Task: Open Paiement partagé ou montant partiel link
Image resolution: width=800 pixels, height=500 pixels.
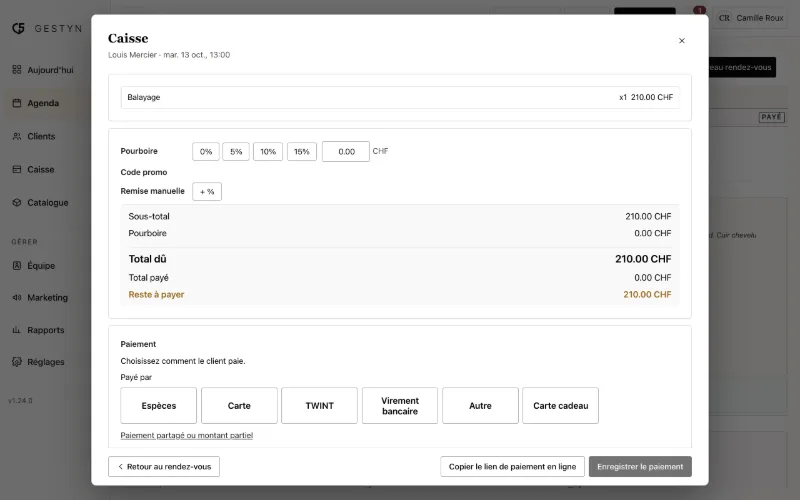Action: point(187,435)
